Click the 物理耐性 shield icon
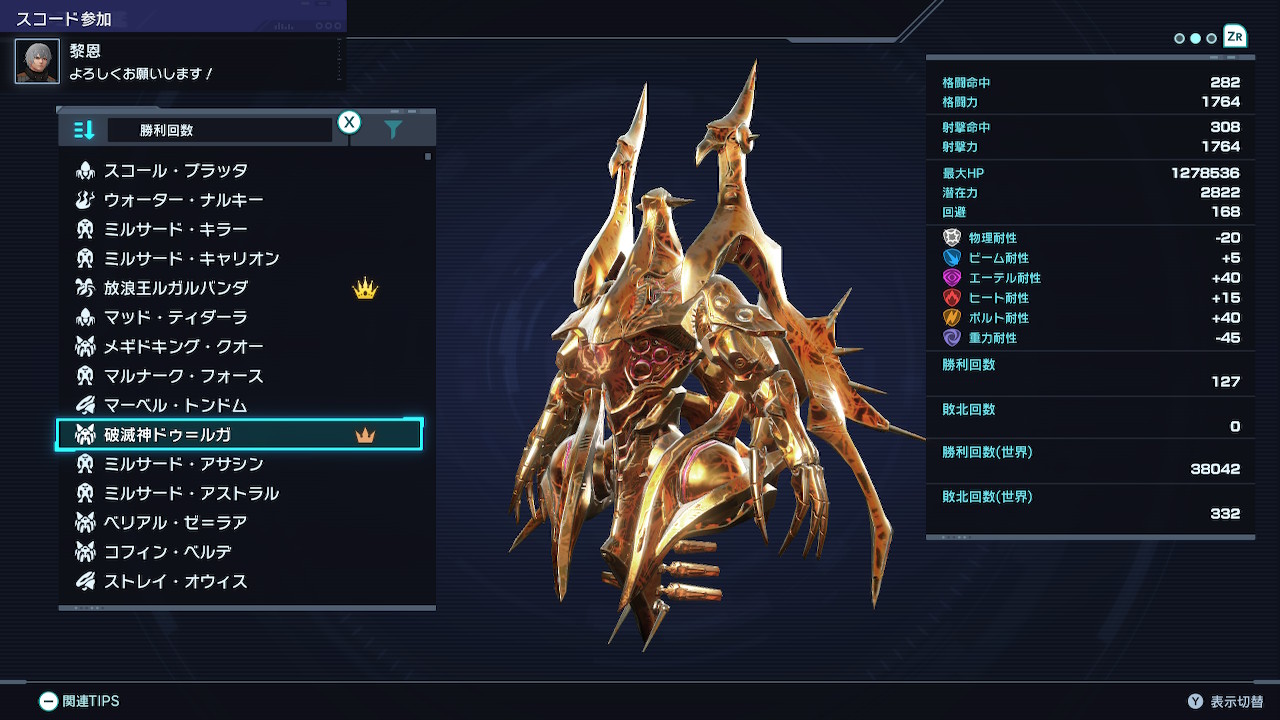The image size is (1280, 720). tap(952, 238)
